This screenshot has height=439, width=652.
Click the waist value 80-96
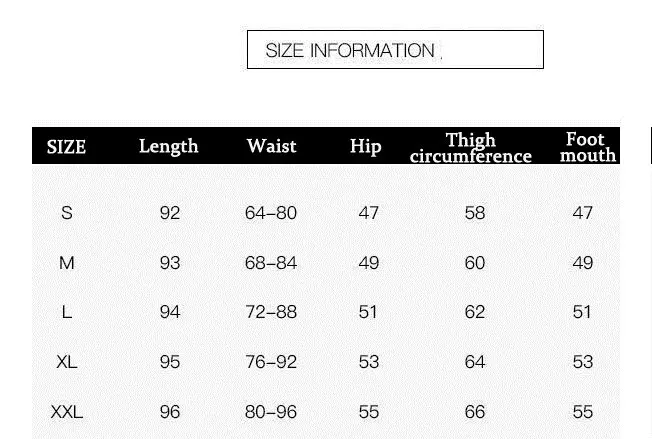[271, 412]
